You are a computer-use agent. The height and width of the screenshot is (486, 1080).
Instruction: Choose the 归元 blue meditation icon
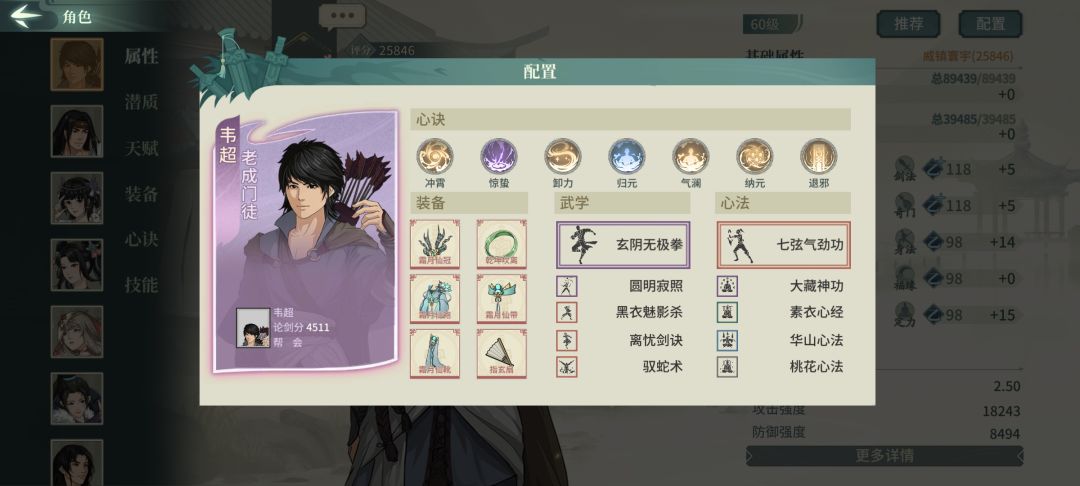pos(627,156)
